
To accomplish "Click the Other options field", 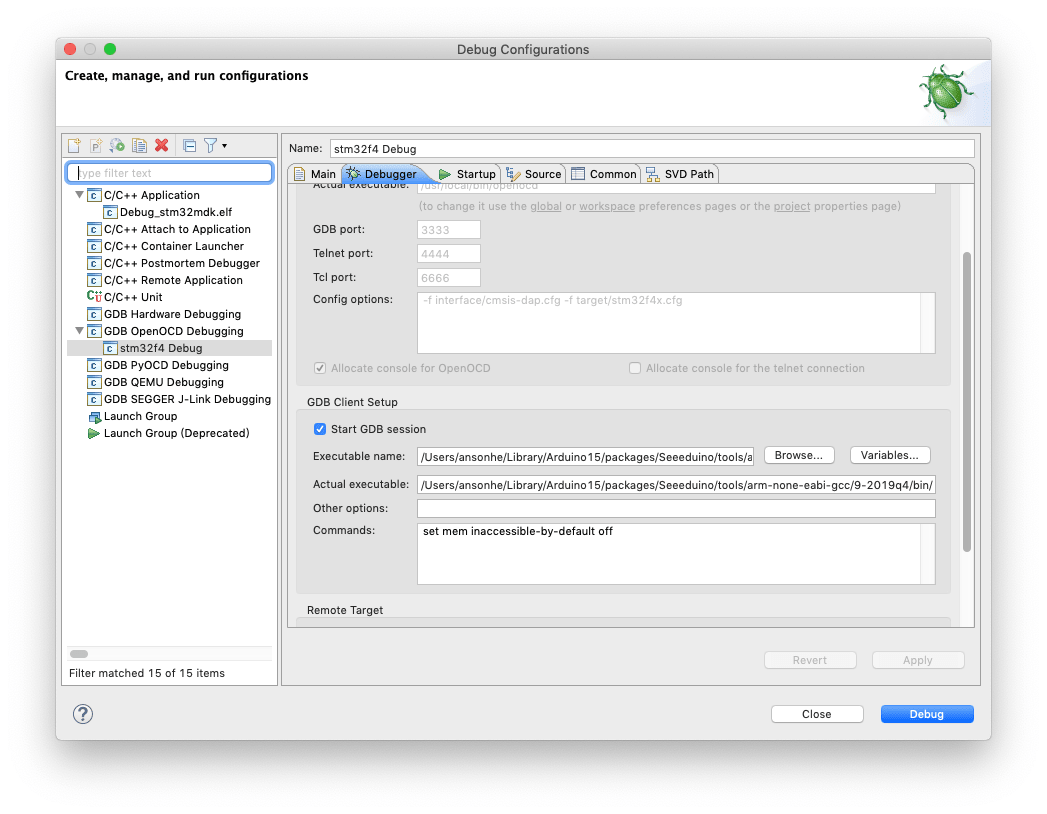I will pos(676,509).
